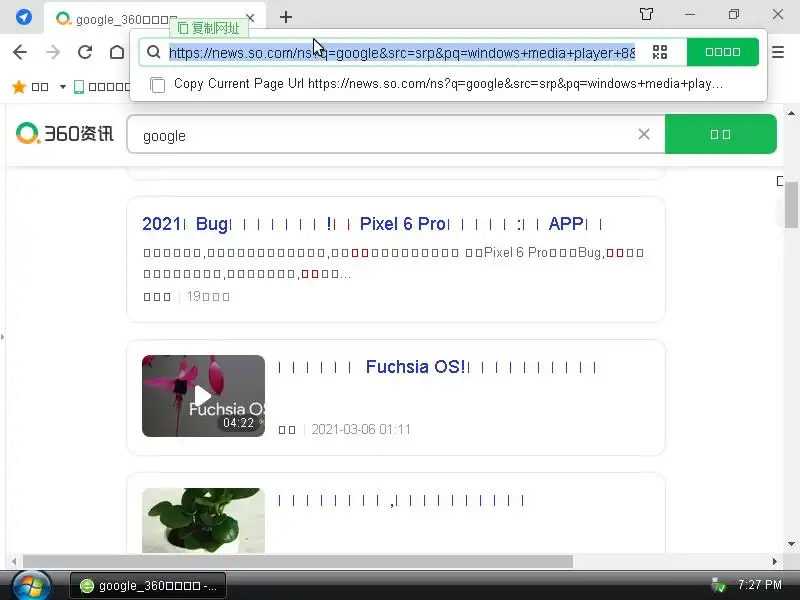The height and width of the screenshot is (600, 800).
Task: Click the green button right of address bar
Action: [722, 52]
